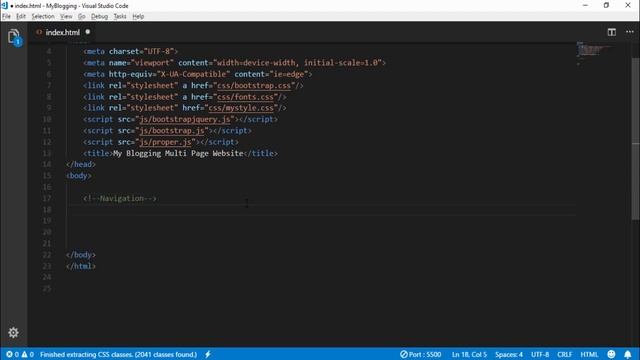Click line number 22 in gutter
The width and height of the screenshot is (640, 360).
click(47, 255)
